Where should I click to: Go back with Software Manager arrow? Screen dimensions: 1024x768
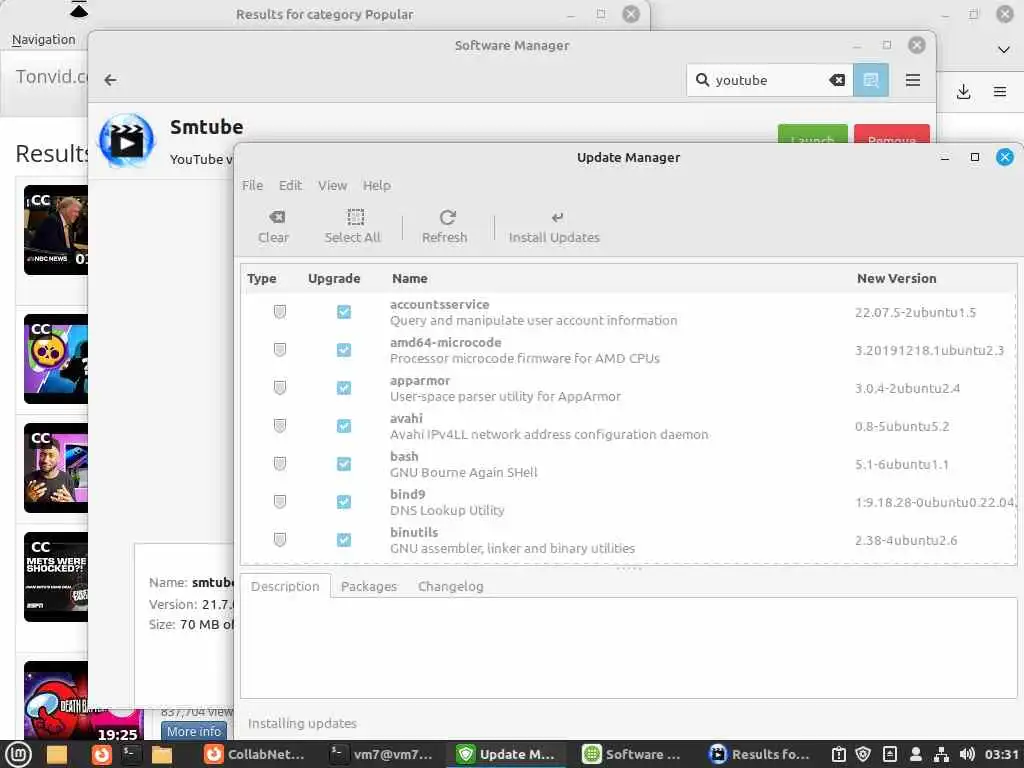click(x=110, y=80)
